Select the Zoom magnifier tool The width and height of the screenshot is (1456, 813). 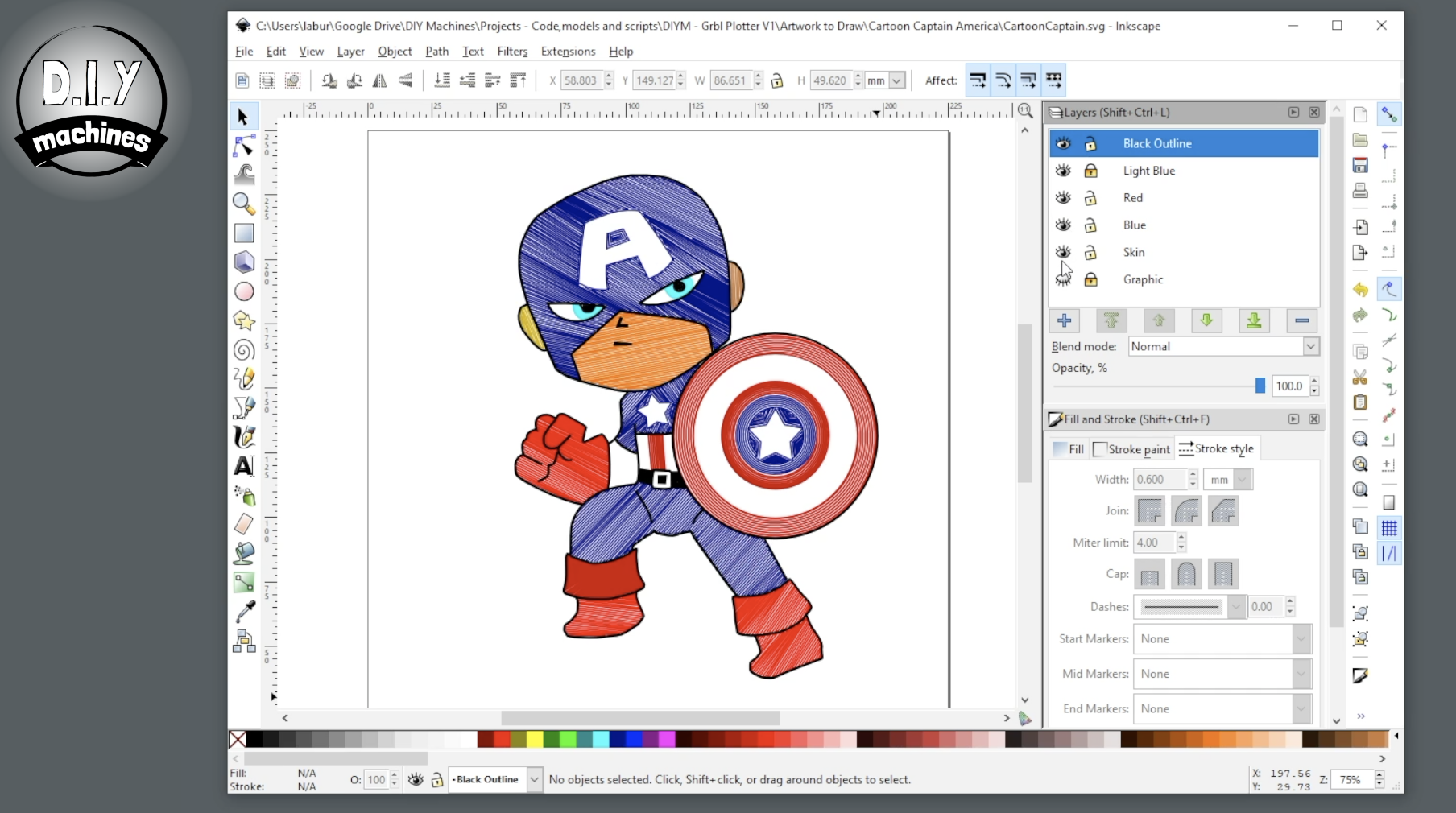pyautogui.click(x=244, y=204)
